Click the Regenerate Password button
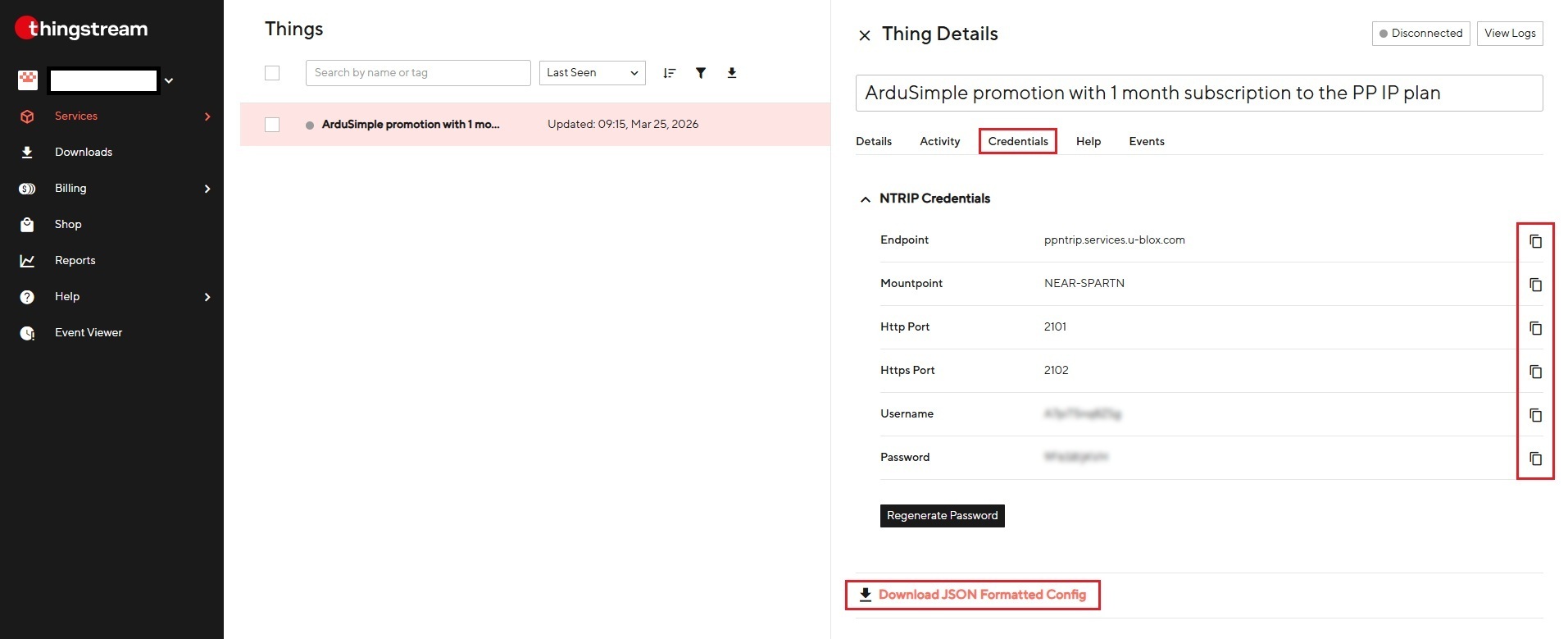The height and width of the screenshot is (639, 1568). [x=942, y=515]
